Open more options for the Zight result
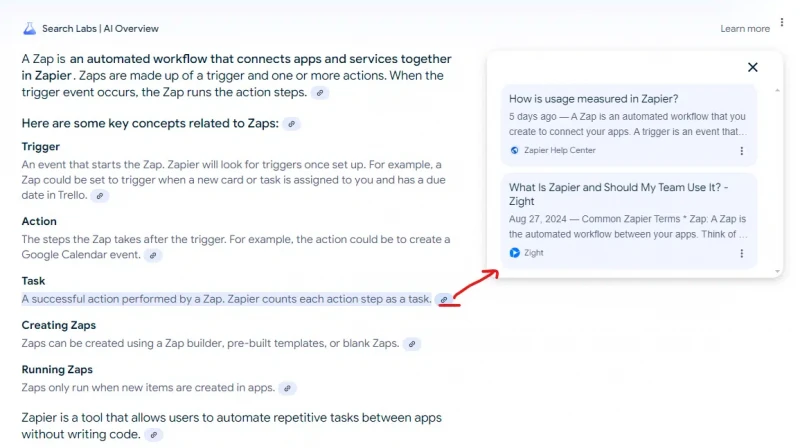The width and height of the screenshot is (800, 448). [741, 254]
